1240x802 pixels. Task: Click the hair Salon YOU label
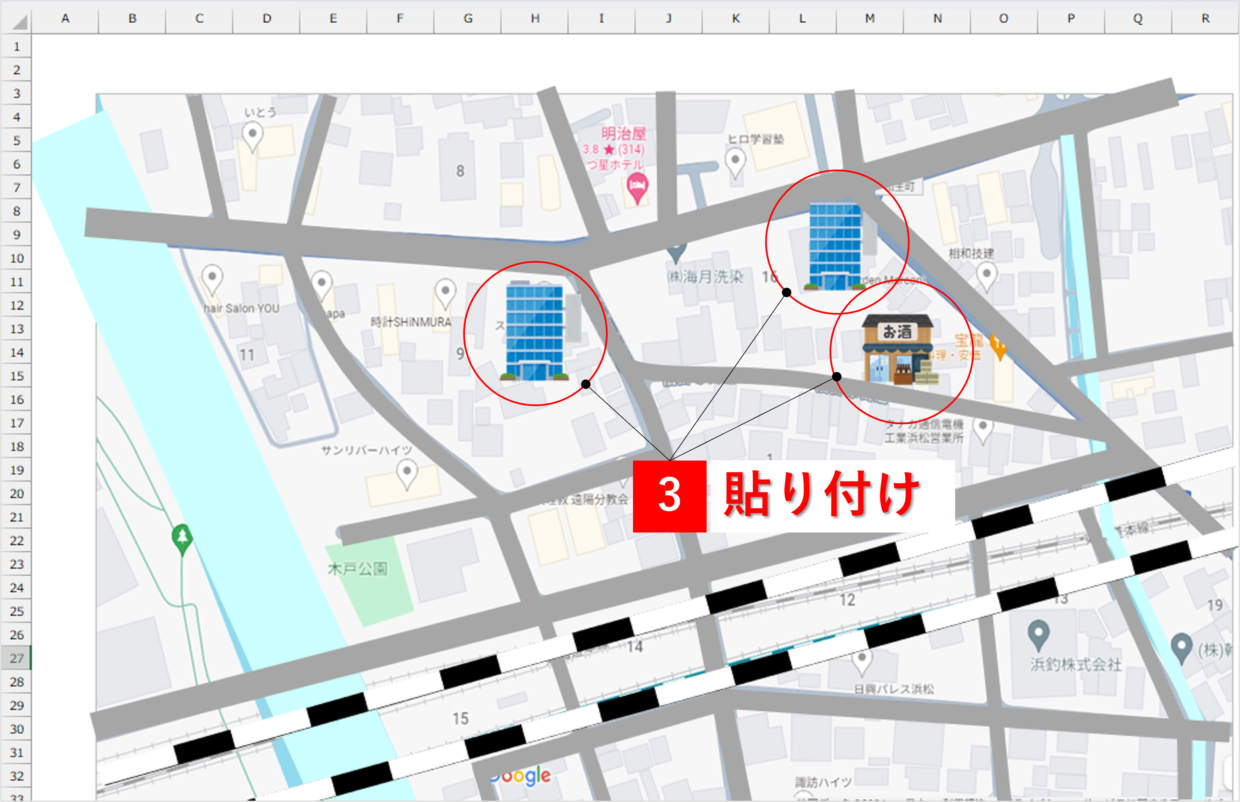(x=241, y=309)
